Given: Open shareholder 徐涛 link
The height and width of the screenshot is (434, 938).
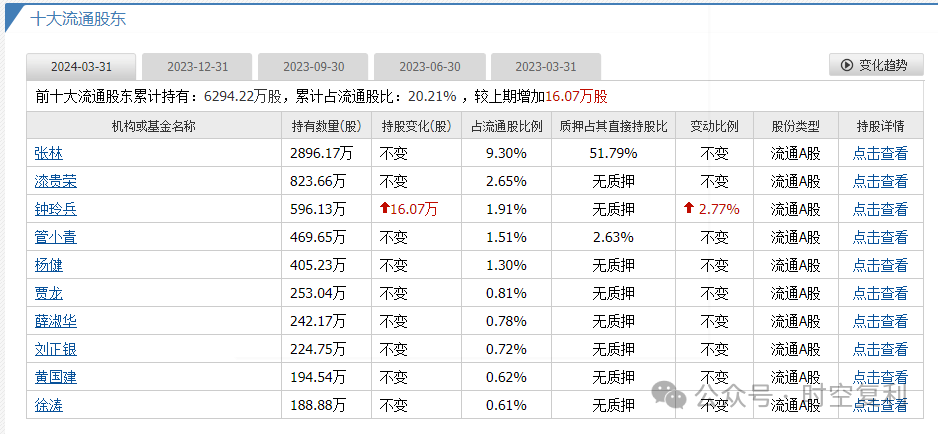Looking at the screenshot, I should (x=48, y=405).
